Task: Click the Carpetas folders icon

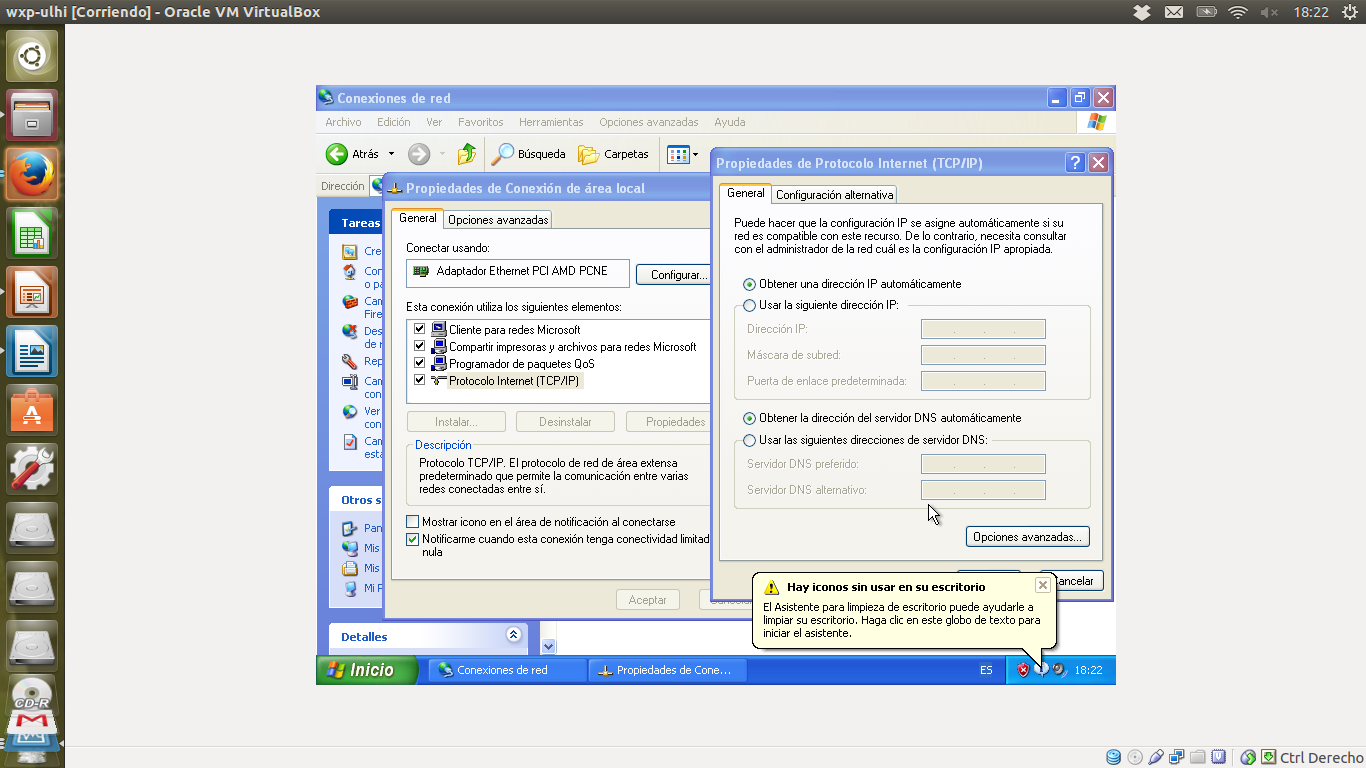Action: (589, 154)
